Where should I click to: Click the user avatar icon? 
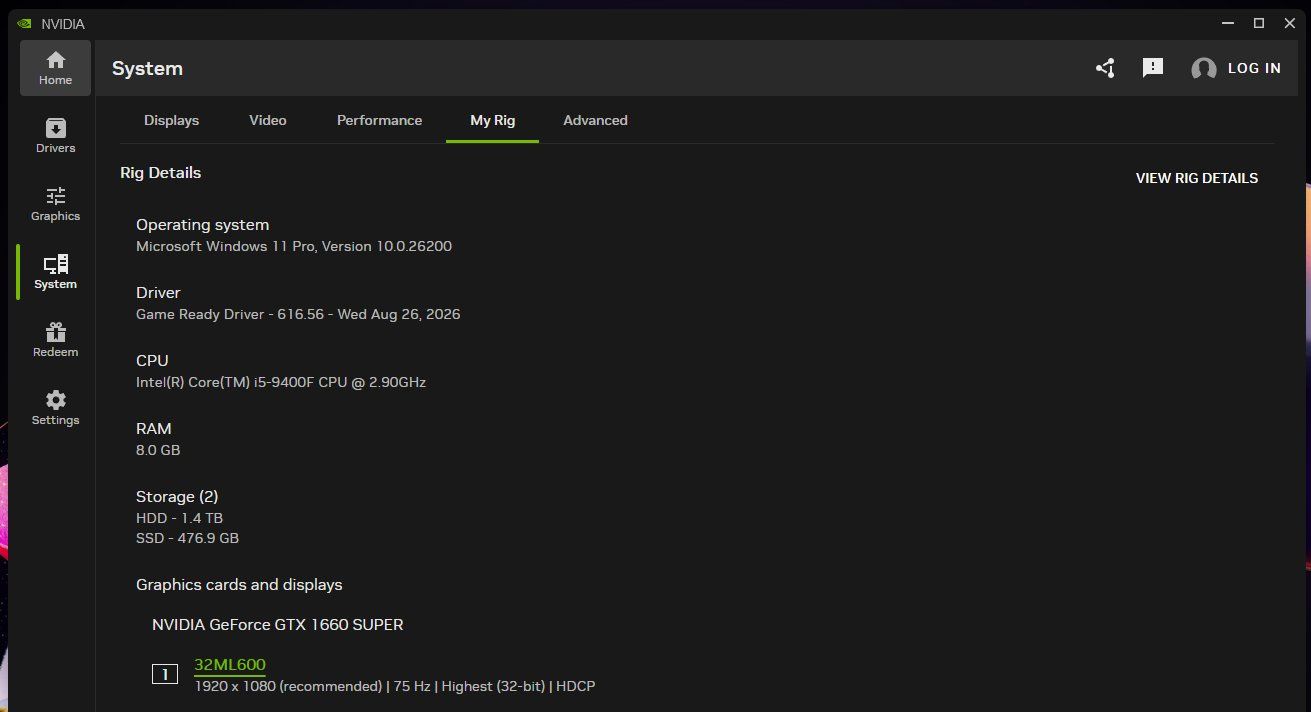click(x=1204, y=69)
